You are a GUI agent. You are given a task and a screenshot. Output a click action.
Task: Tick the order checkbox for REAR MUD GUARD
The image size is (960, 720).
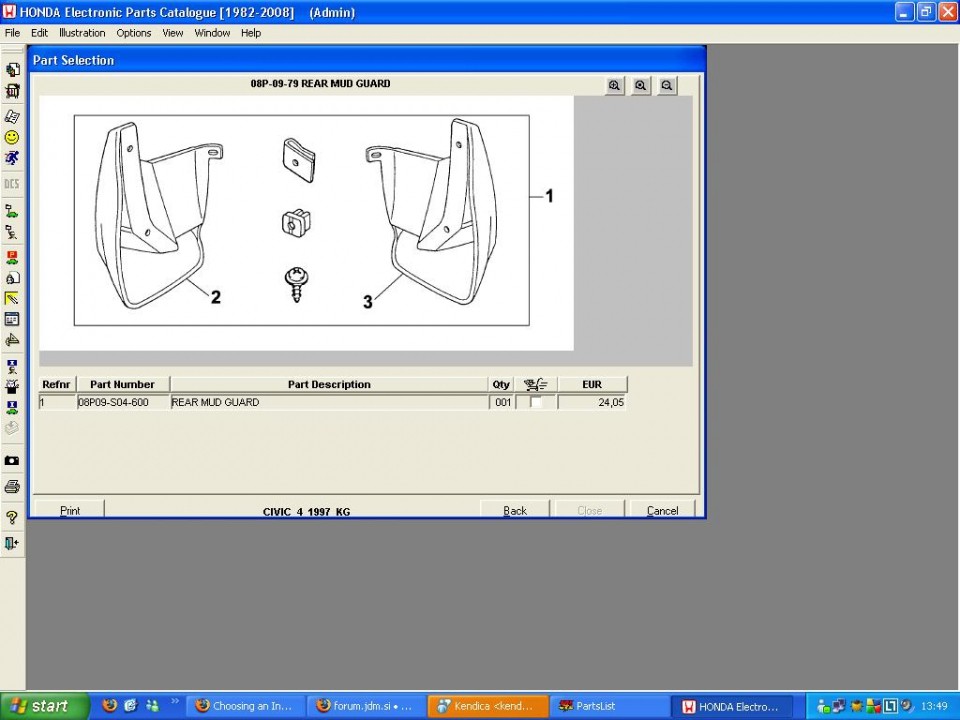tap(536, 402)
